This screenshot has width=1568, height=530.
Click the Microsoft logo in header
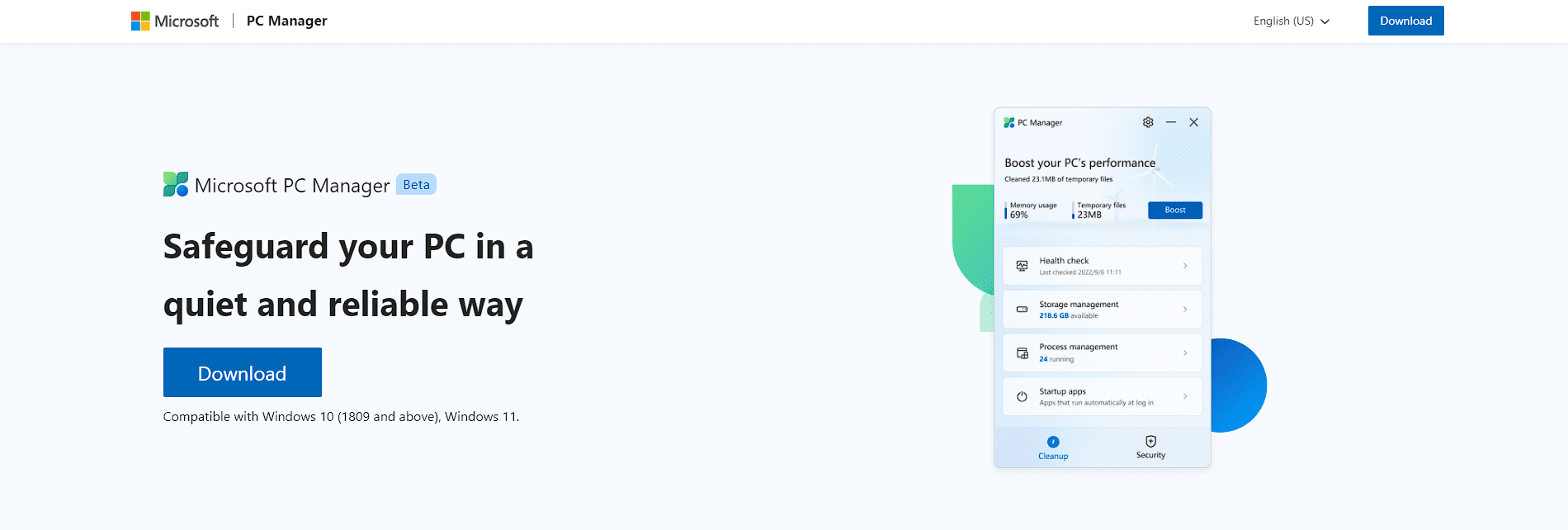click(175, 21)
